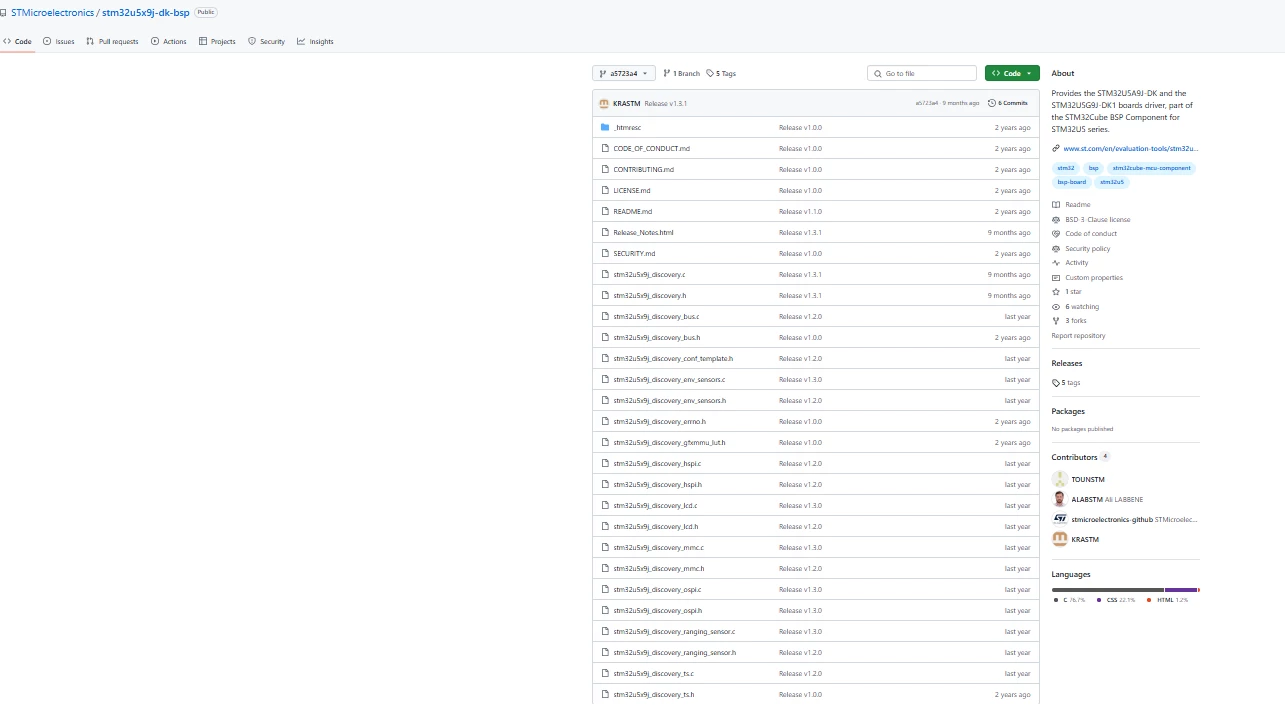Image resolution: width=1285 pixels, height=706 pixels.
Task: Select the stm32 topic tag
Action: tap(1065, 168)
